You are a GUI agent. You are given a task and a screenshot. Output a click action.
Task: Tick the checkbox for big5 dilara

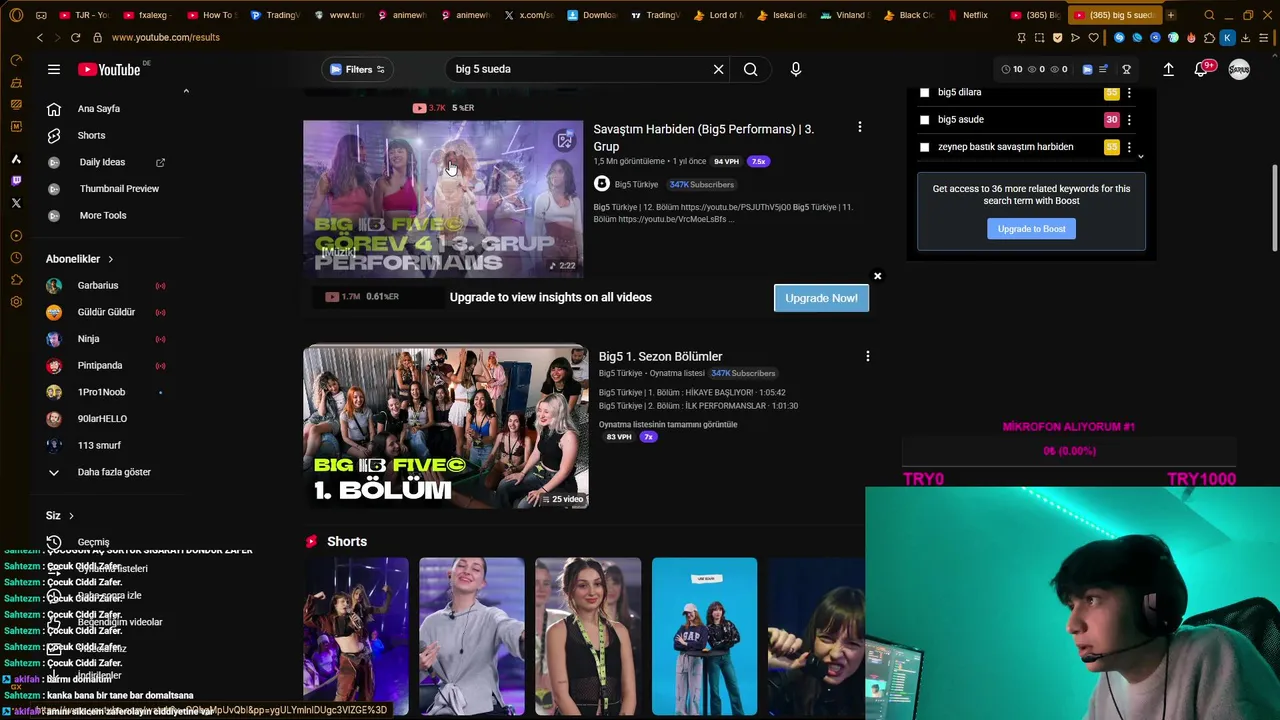[924, 92]
